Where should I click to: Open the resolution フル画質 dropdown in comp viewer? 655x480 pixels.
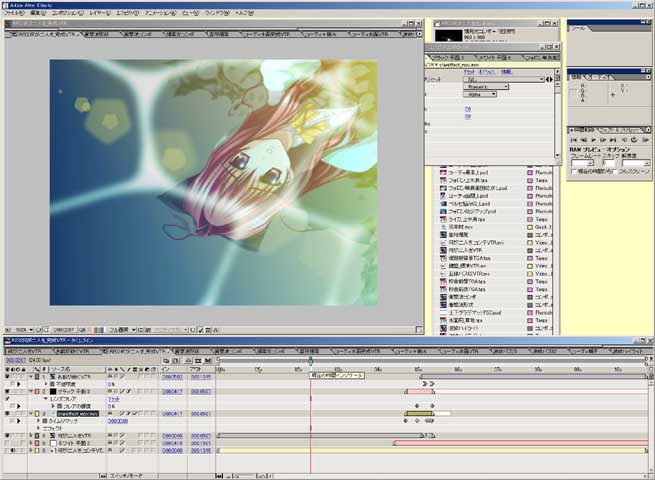[122, 330]
